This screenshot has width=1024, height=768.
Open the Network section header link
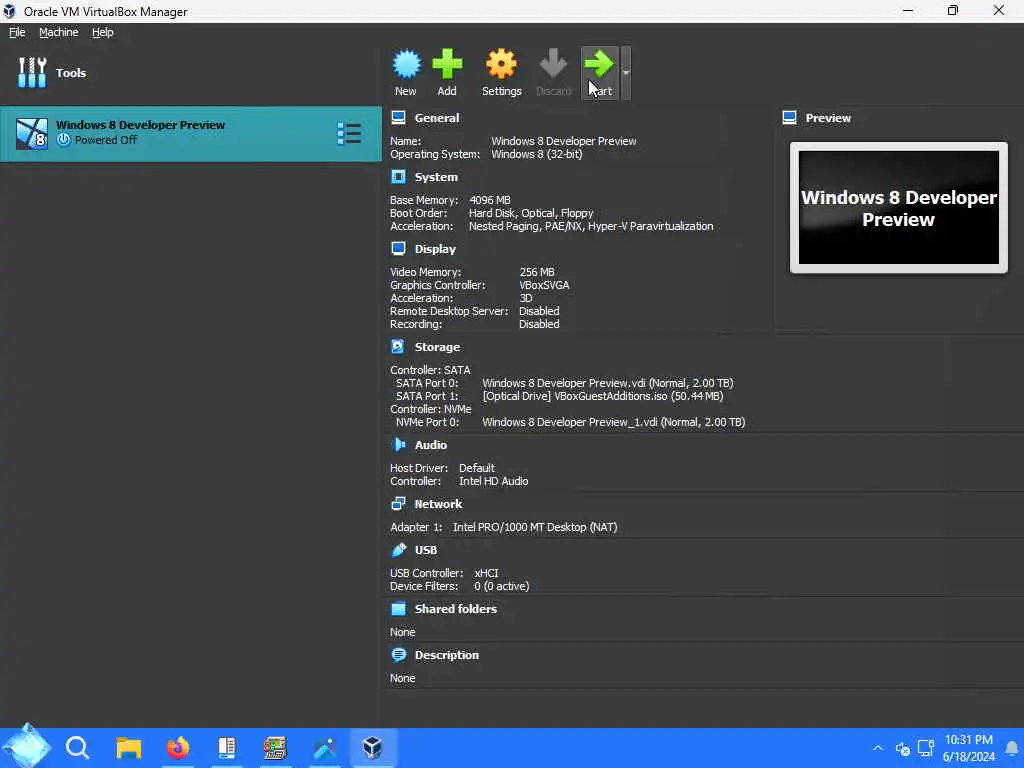click(x=438, y=504)
